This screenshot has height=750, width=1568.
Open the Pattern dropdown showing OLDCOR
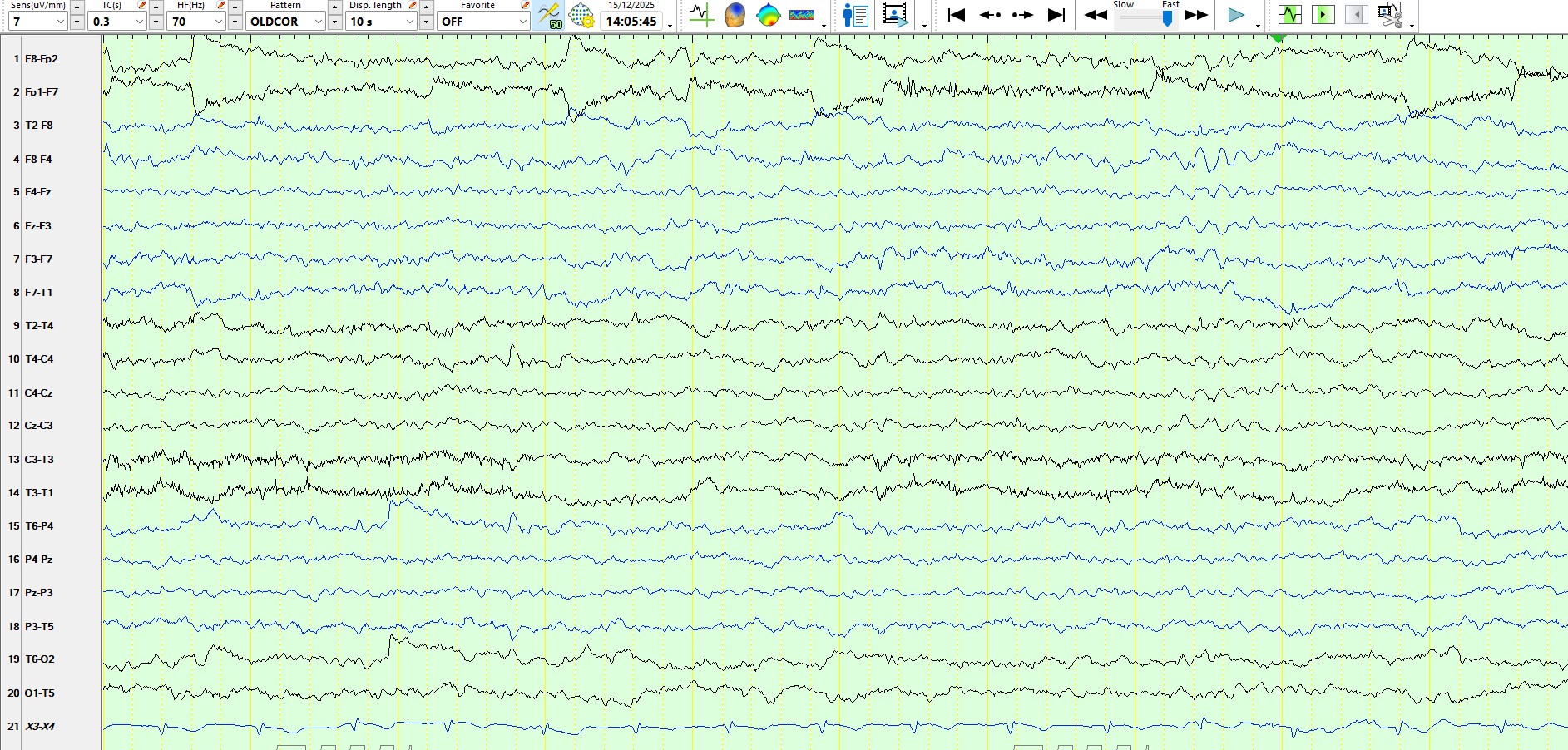[285, 22]
